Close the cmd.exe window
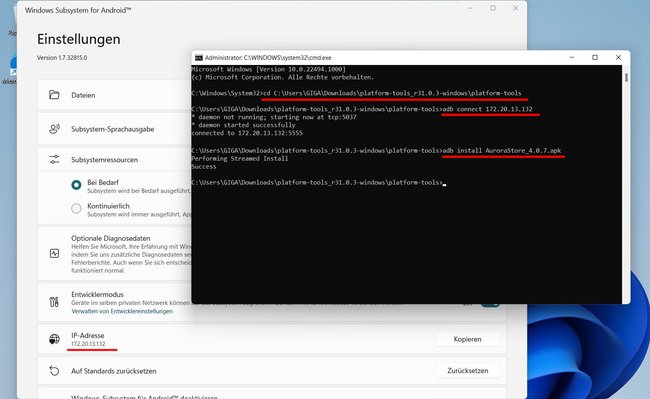The height and width of the screenshot is (399, 650). 618,58
